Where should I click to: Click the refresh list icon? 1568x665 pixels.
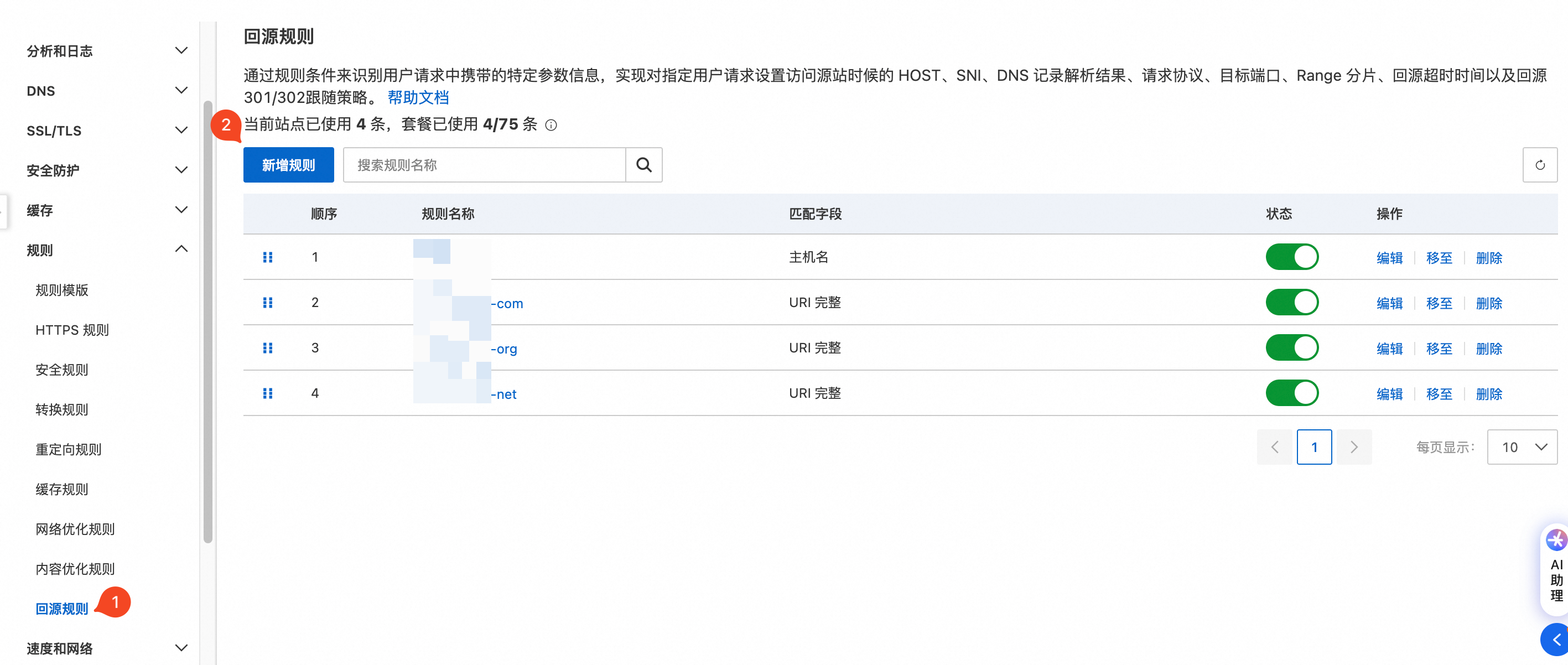[1539, 165]
